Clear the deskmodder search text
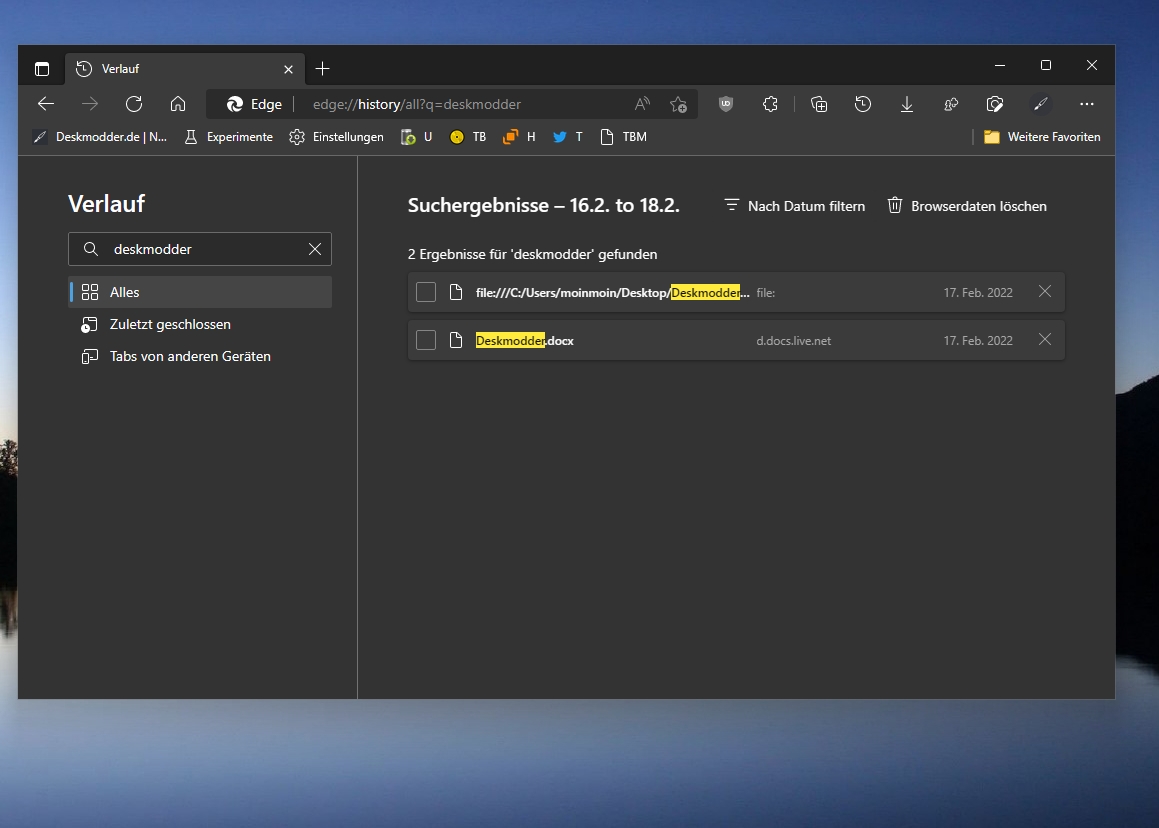Image resolution: width=1159 pixels, height=828 pixels. [315, 249]
